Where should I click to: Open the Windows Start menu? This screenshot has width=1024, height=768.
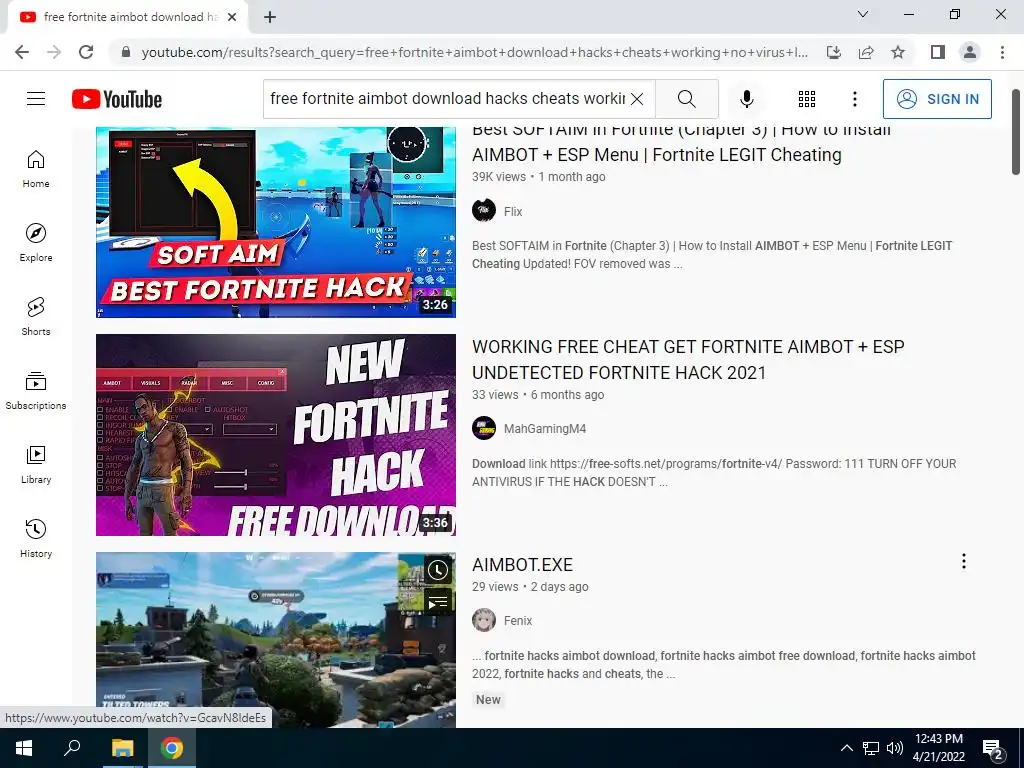coord(24,748)
